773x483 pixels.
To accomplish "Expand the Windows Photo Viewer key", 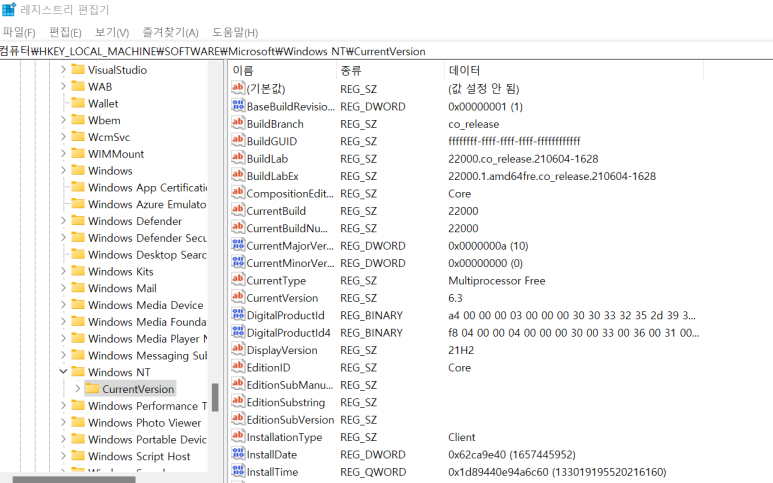I will click(x=63, y=422).
